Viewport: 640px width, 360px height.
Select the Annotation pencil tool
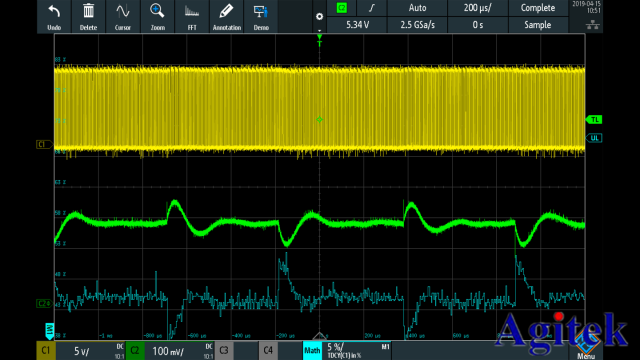point(227,16)
